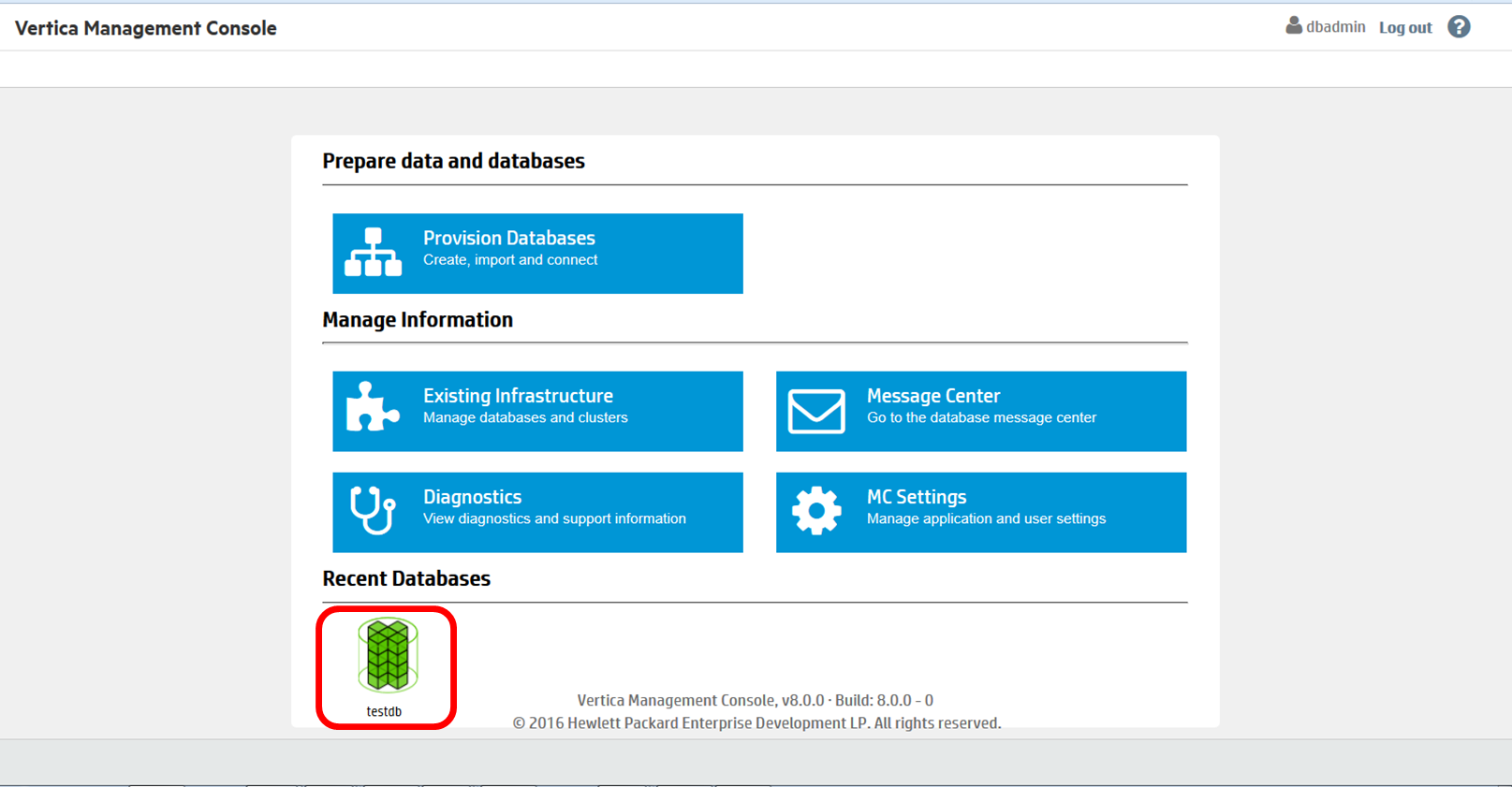Click the 'Prepare data and databases' heading
Viewport: 1512px width, 787px height.
point(453,161)
